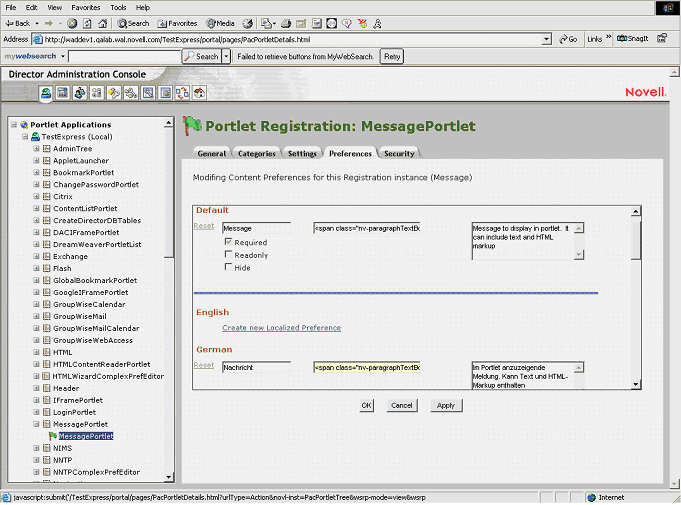Screen dimensions: 681x505
Task: Click Reset link in Default section
Action: click(x=204, y=226)
